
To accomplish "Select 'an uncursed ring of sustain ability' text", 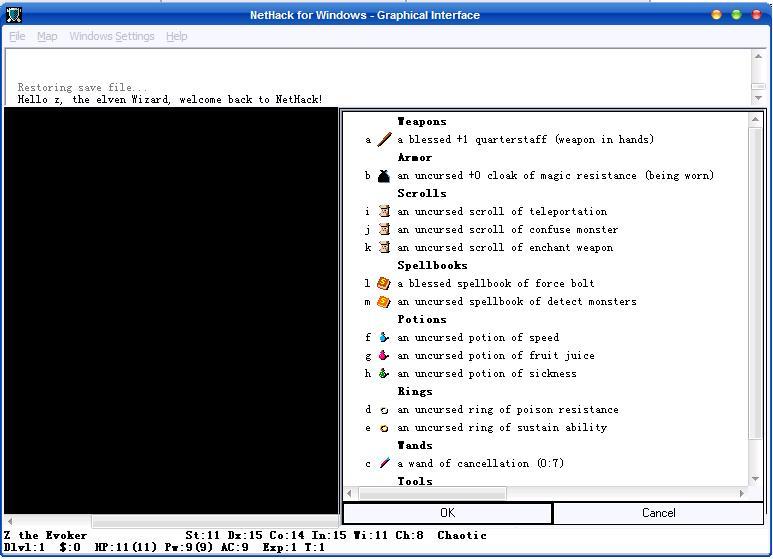I will [x=502, y=427].
